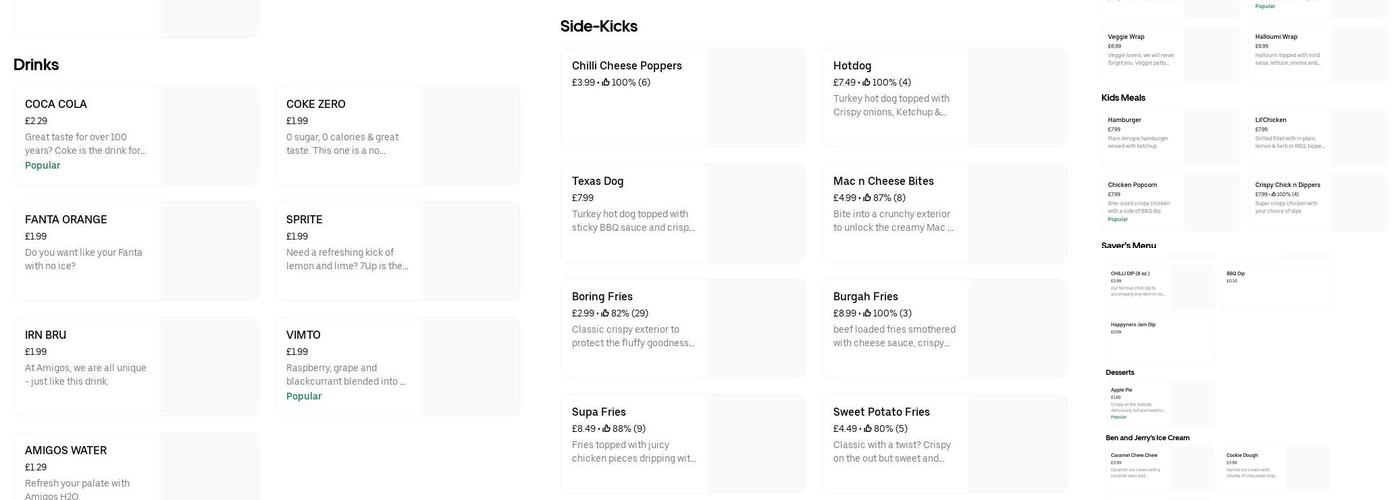Screen dimensions: 1400x500
Task: Click thumbs-up rating icon on Chilli Cheese Poppers
Action: click(x=606, y=83)
